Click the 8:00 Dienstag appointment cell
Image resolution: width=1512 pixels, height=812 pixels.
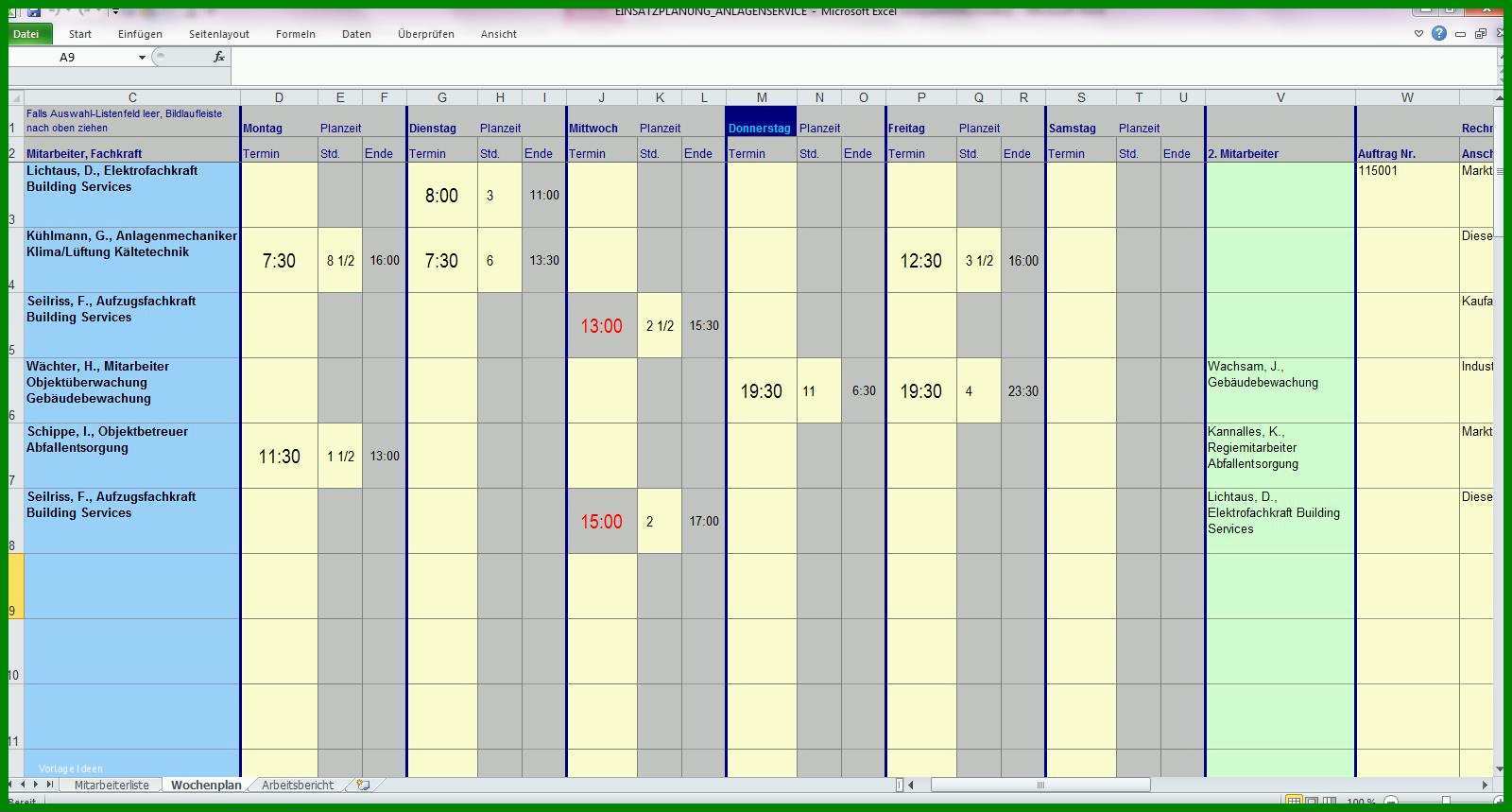(x=441, y=195)
